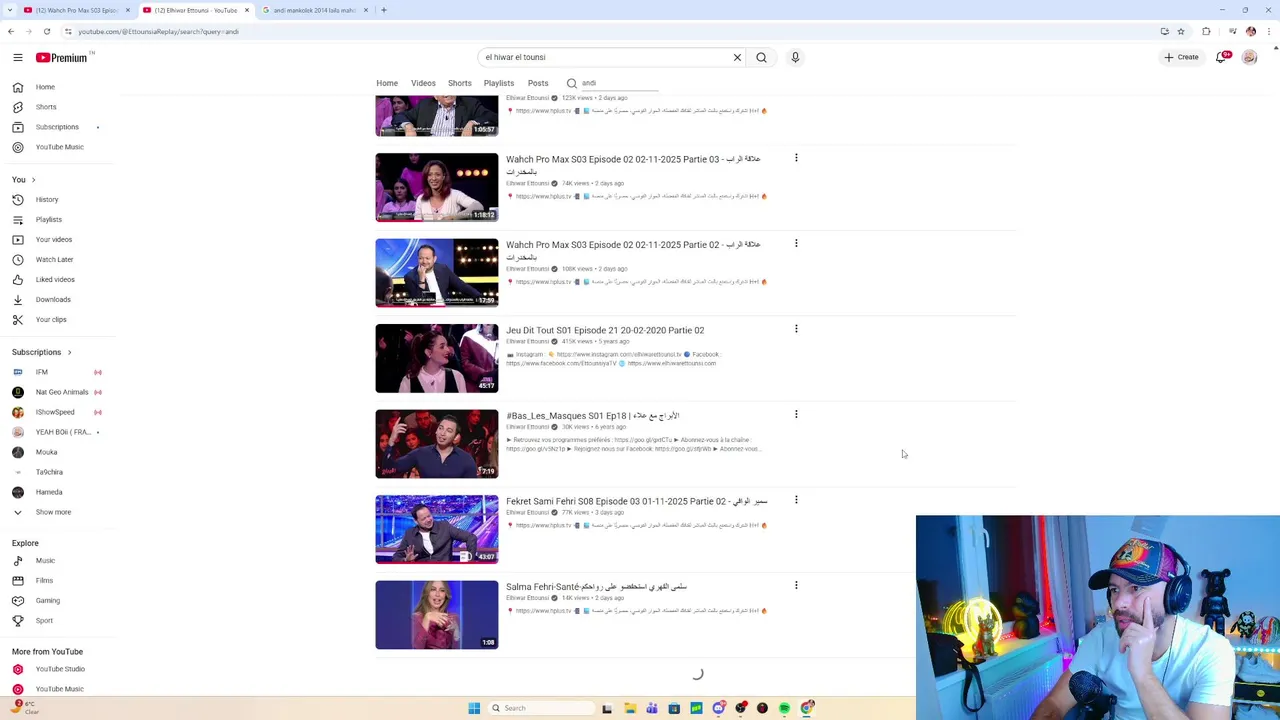The height and width of the screenshot is (720, 1280).
Task: Click the Create button
Action: pyautogui.click(x=1181, y=57)
